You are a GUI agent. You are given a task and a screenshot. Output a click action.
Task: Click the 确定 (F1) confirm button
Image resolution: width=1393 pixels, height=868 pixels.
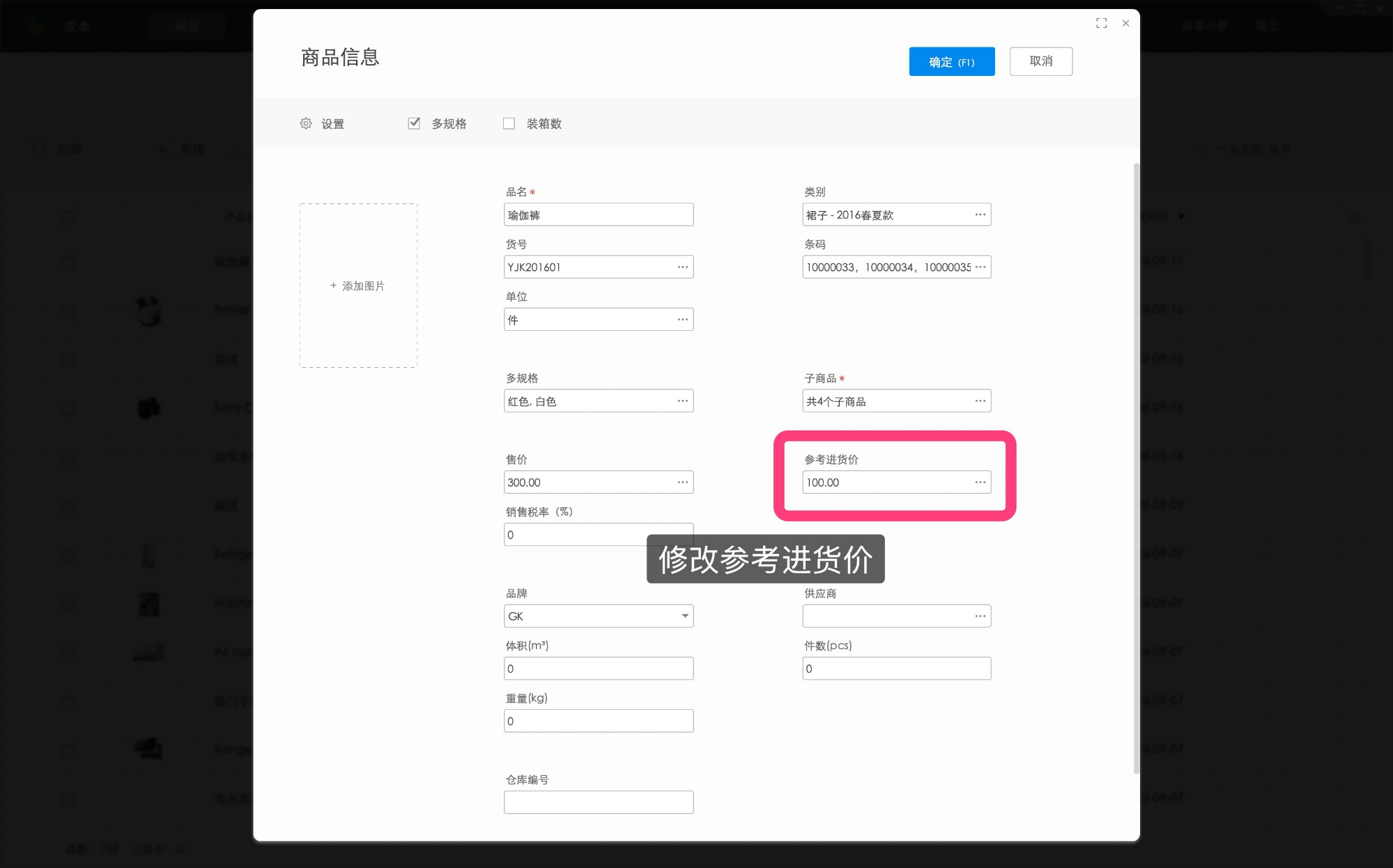951,61
